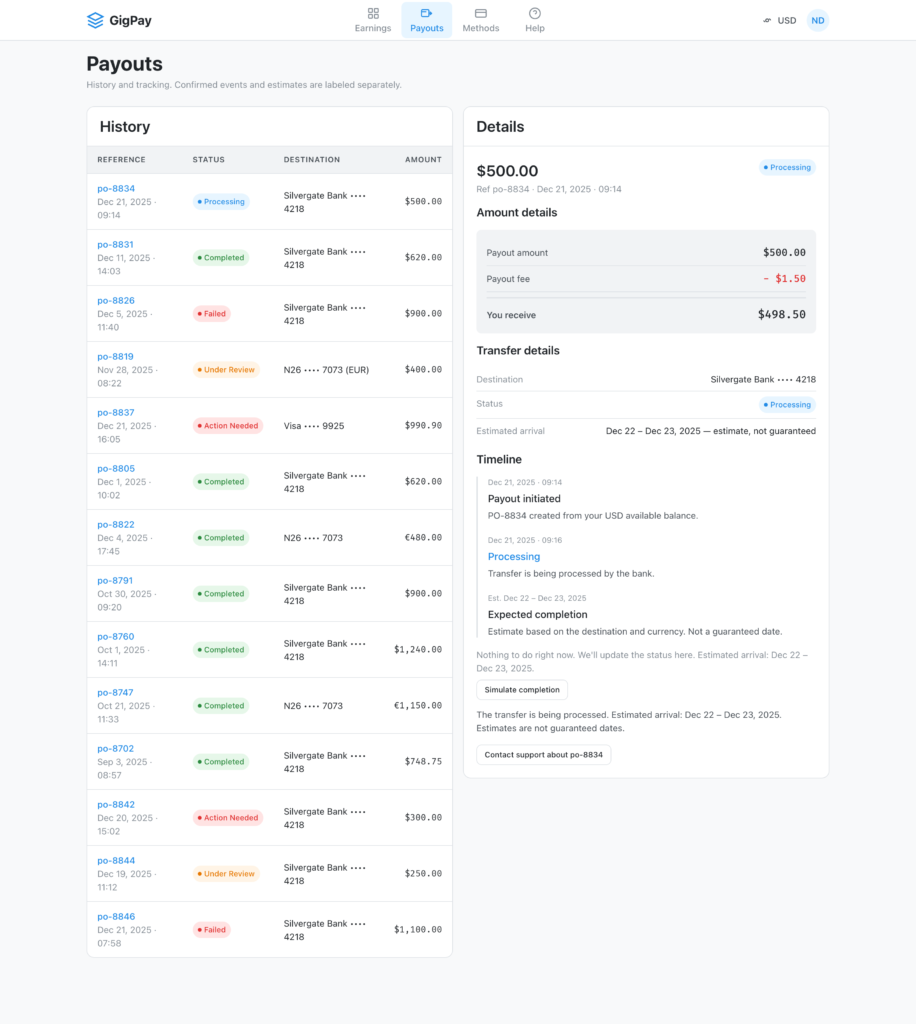916x1024 pixels.
Task: Switch to the Payouts tab
Action: tap(426, 20)
